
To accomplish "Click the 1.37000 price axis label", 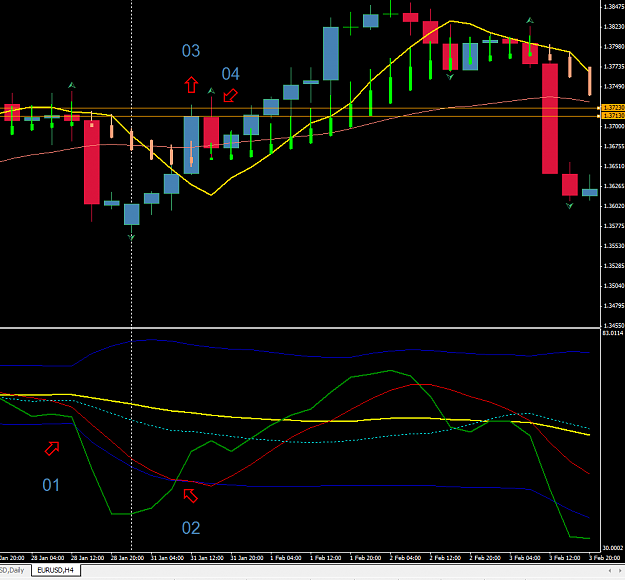I will (614, 126).
